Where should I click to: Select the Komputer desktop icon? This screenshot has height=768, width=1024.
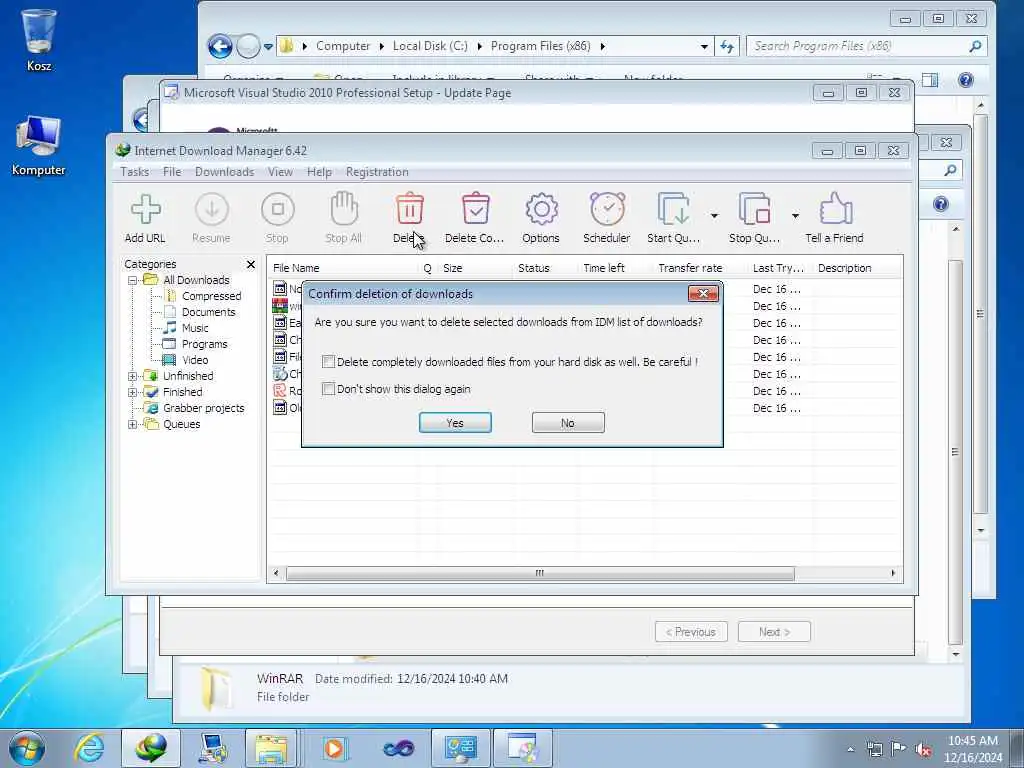click(39, 145)
